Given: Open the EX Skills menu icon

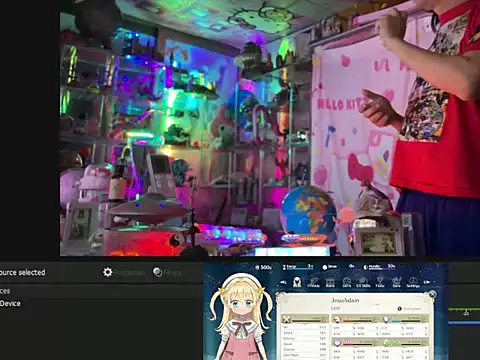Looking at the screenshot, I should tap(363, 283).
